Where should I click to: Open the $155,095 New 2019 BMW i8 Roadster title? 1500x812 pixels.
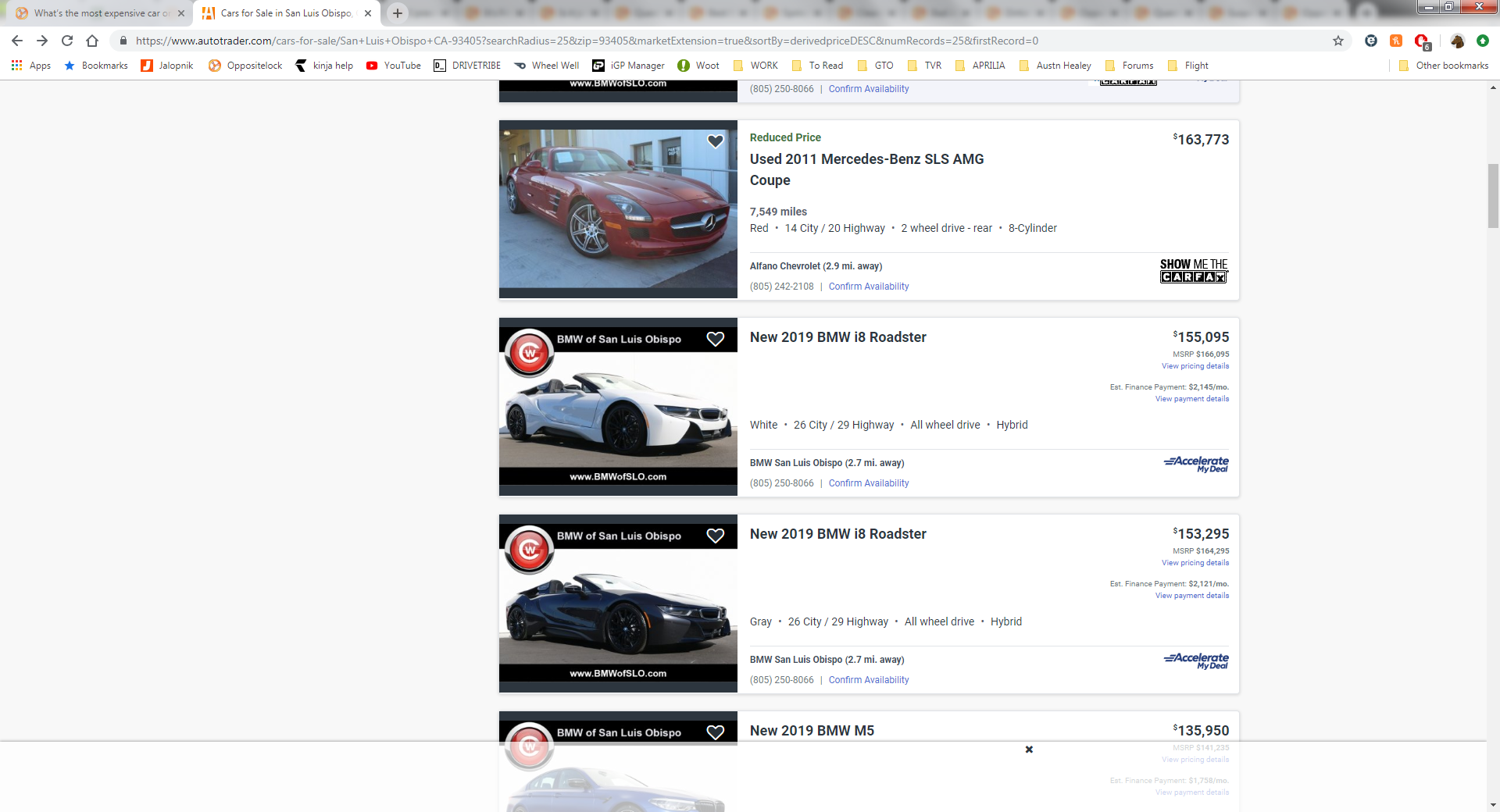(x=837, y=337)
